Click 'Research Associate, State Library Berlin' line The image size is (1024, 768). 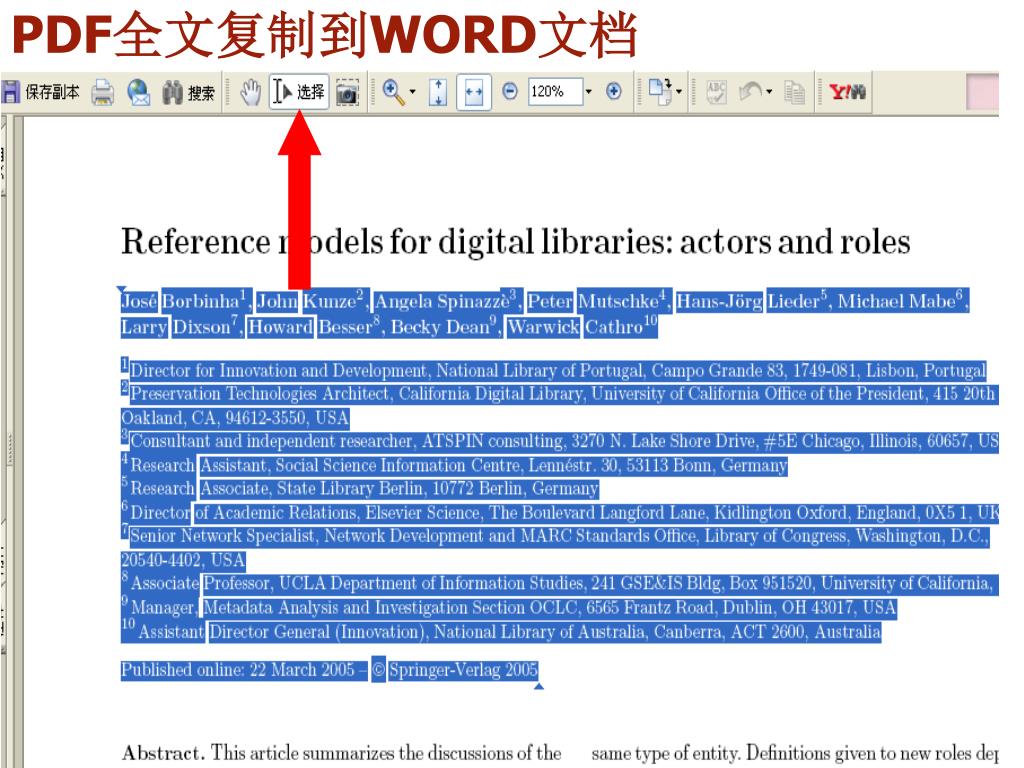[x=364, y=488]
